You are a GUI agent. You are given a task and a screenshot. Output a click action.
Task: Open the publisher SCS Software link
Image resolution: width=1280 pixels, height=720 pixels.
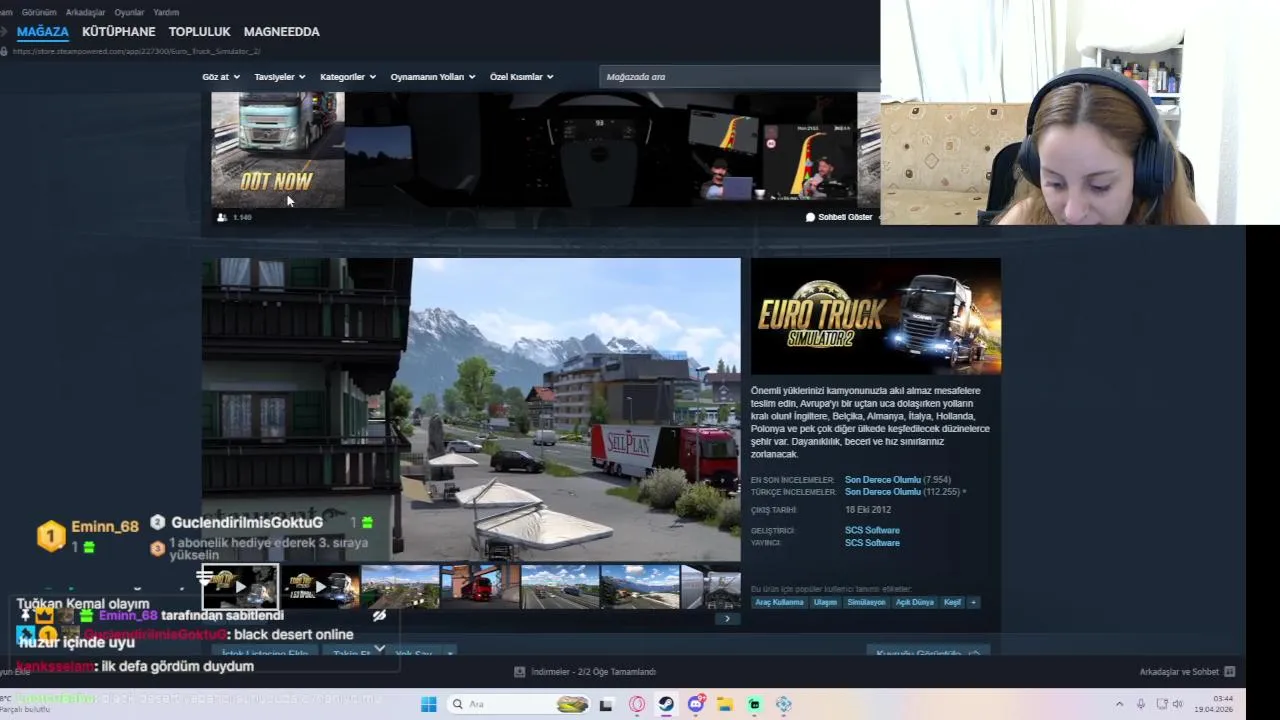coord(872,543)
